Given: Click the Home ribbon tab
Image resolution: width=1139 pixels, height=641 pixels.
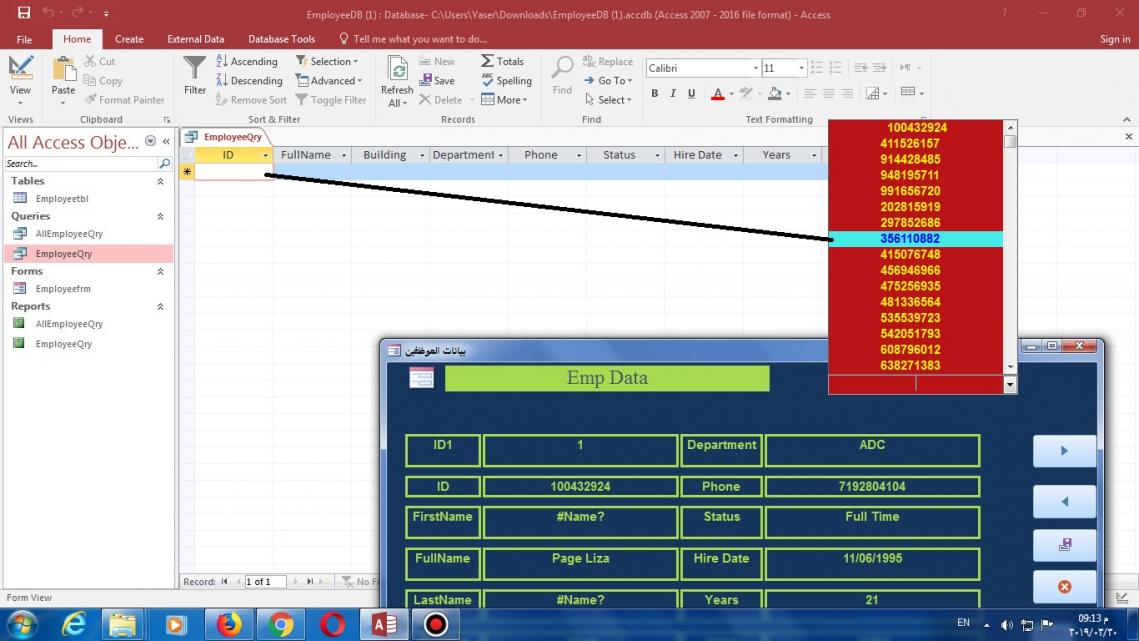Looking at the screenshot, I should click(77, 39).
